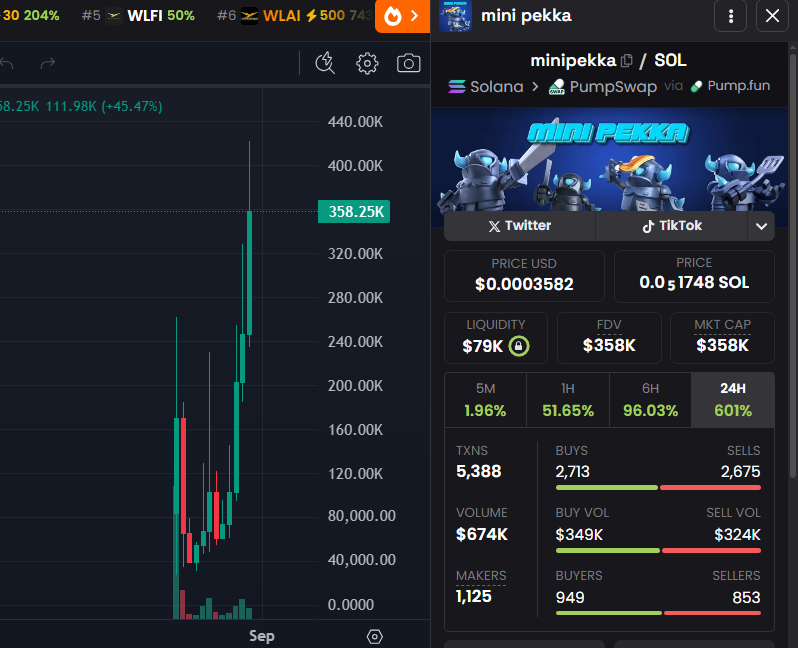Click the buyers versus sellers ratio bar
Image resolution: width=798 pixels, height=648 pixels.
(x=658, y=613)
